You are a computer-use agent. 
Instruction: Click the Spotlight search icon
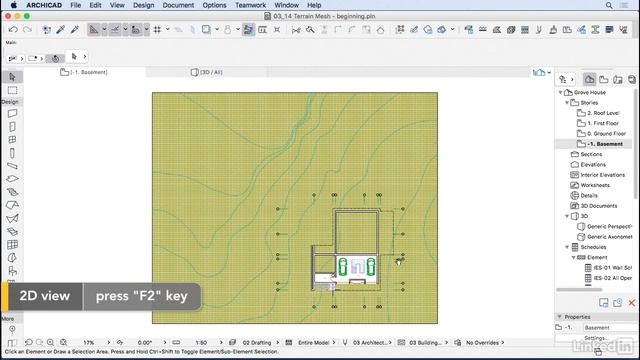(609, 5)
